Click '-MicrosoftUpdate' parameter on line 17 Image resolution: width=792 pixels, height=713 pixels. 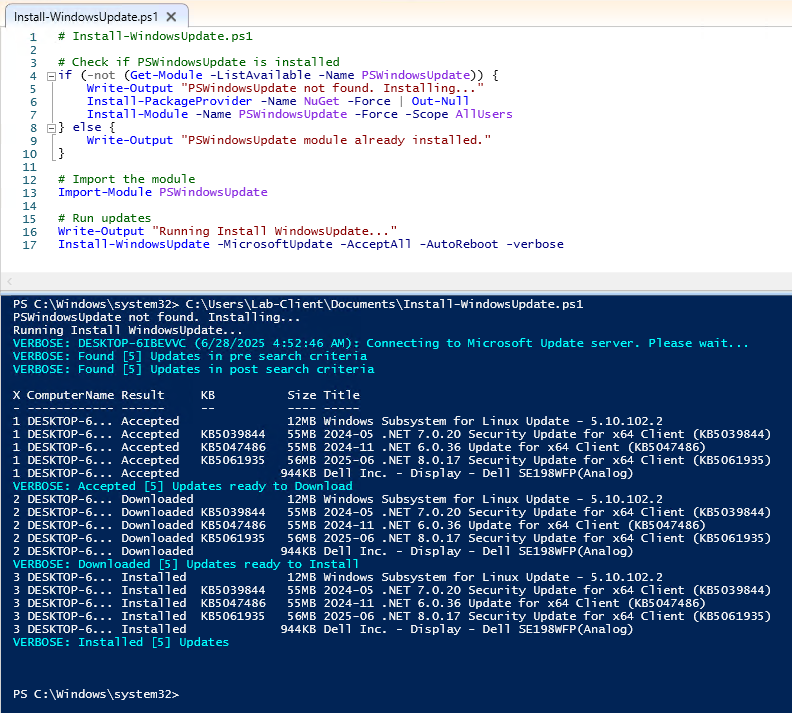click(x=275, y=244)
